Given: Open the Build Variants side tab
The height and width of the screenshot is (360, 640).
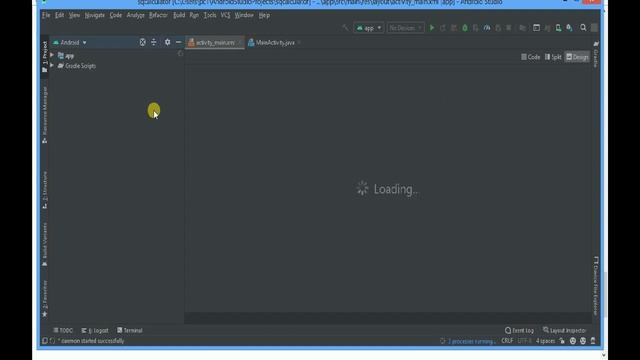Looking at the screenshot, I should [45, 244].
